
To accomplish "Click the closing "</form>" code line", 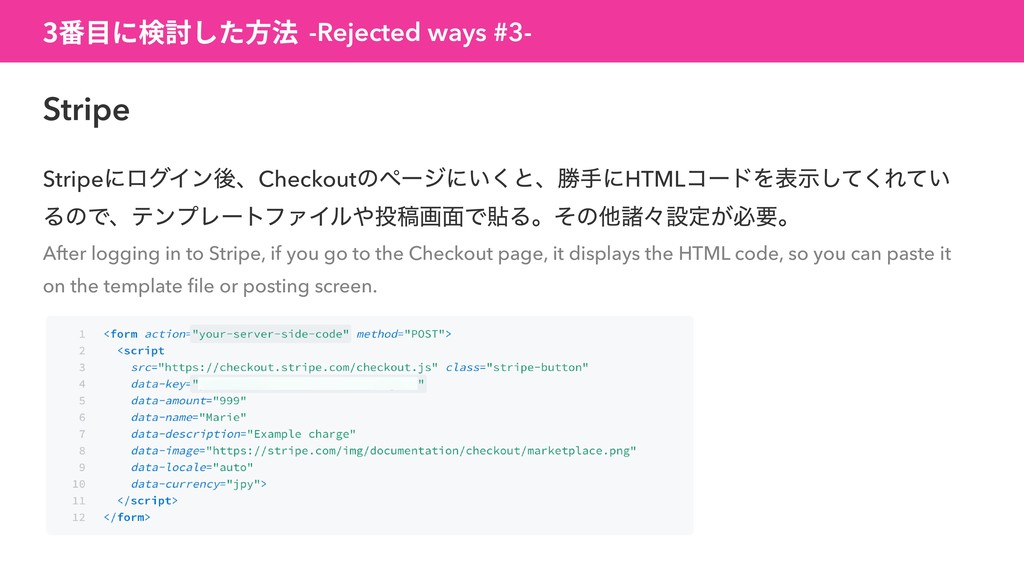I will click(x=127, y=517).
